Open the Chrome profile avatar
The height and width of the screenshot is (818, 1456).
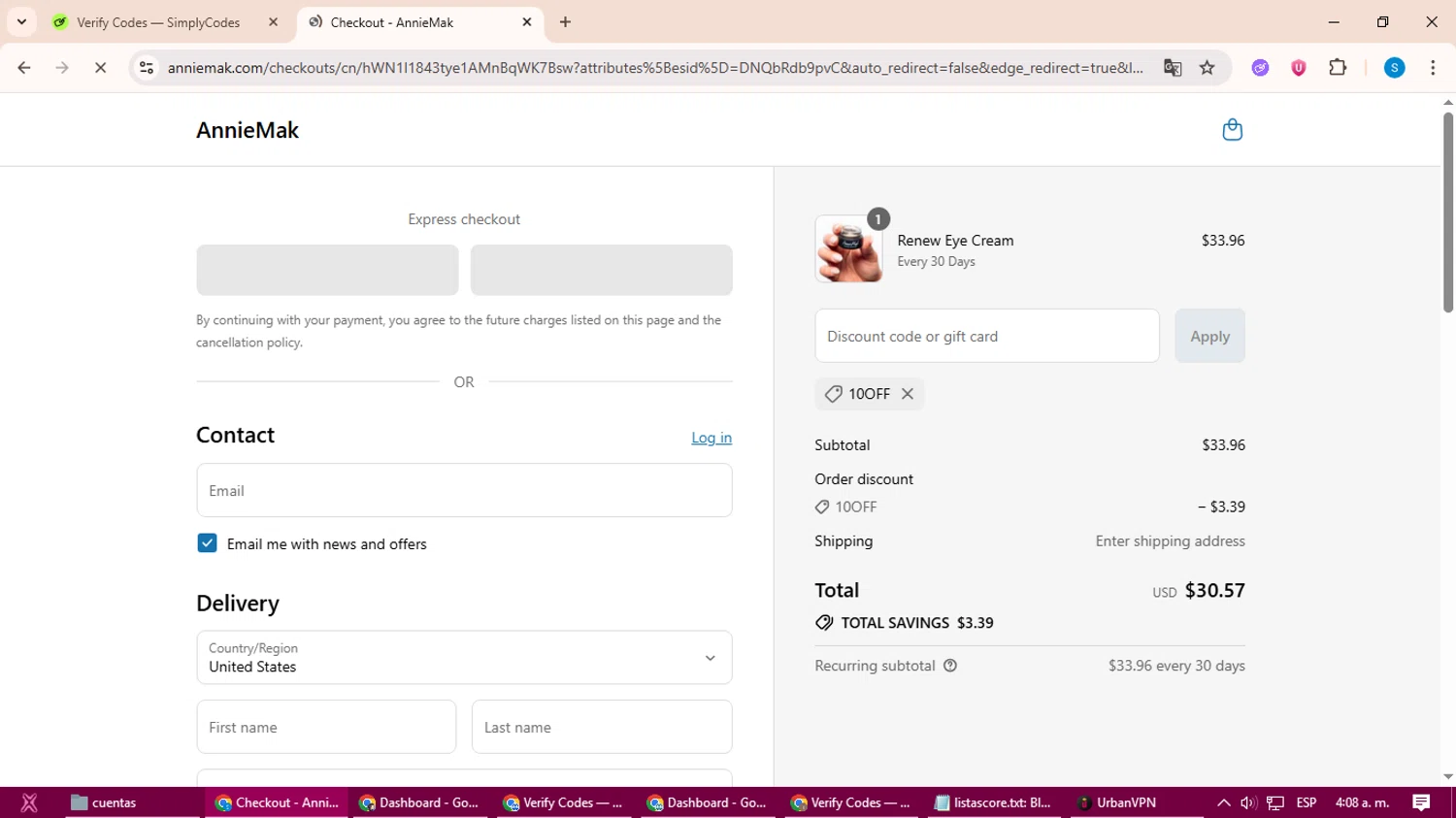point(1394,68)
